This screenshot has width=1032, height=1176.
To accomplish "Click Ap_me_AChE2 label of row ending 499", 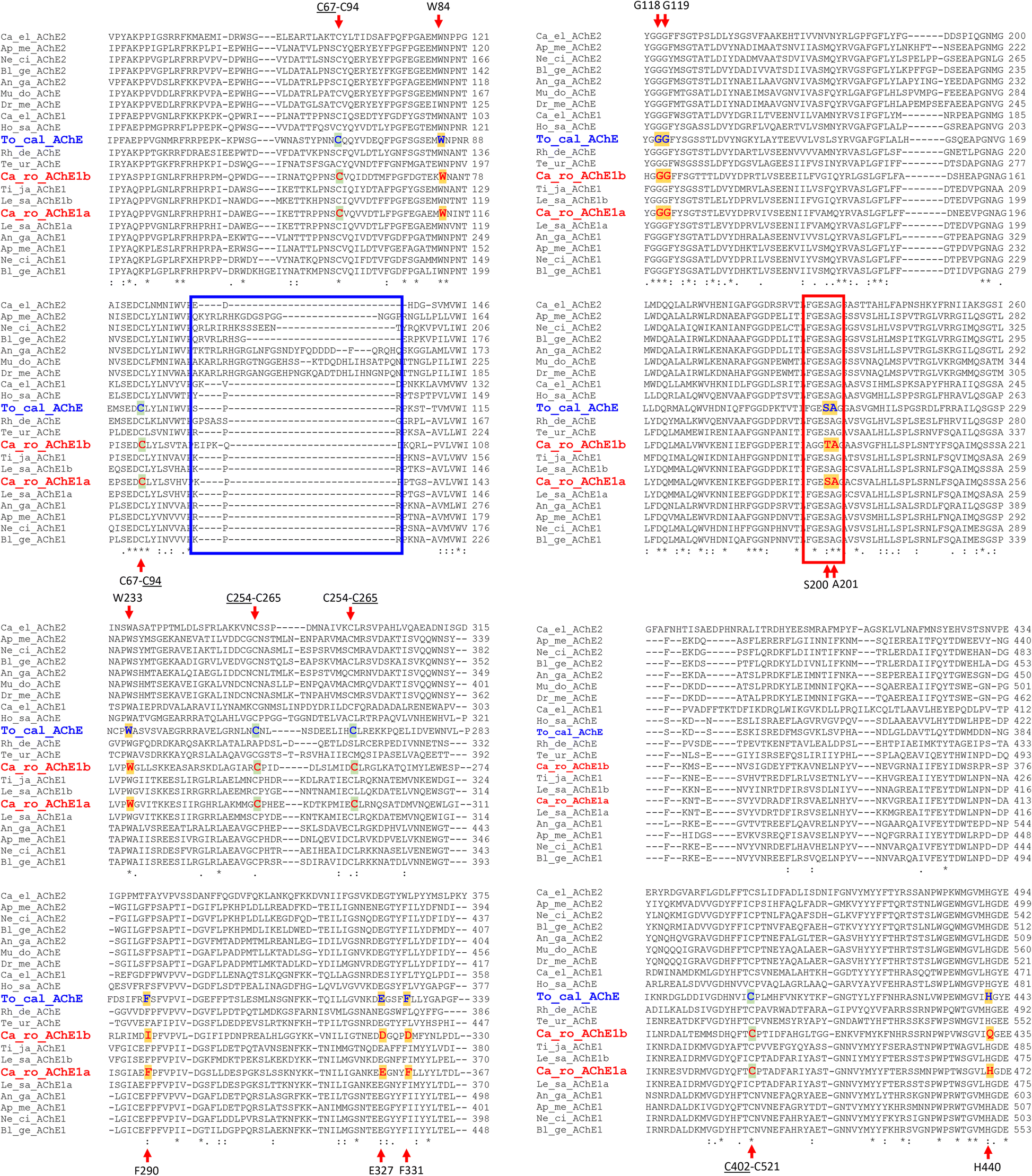I will click(x=569, y=903).
